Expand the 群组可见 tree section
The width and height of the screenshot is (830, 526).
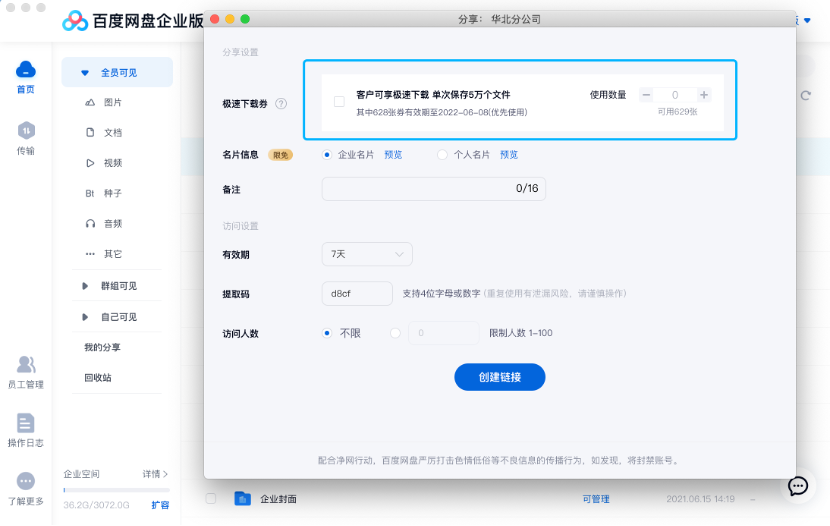[x=85, y=286]
